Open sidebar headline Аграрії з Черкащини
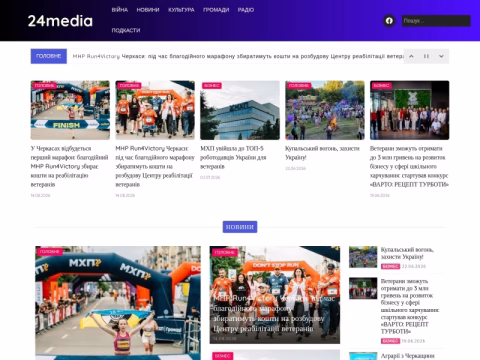The width and height of the screenshot is (480, 360). pyautogui.click(x=408, y=356)
